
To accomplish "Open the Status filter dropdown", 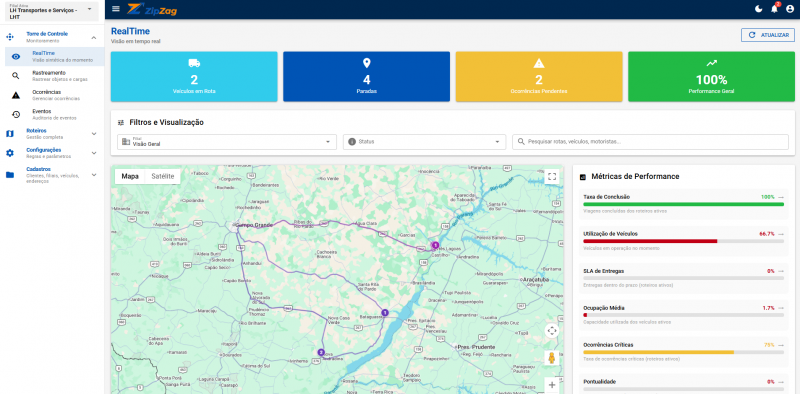I will coord(424,142).
